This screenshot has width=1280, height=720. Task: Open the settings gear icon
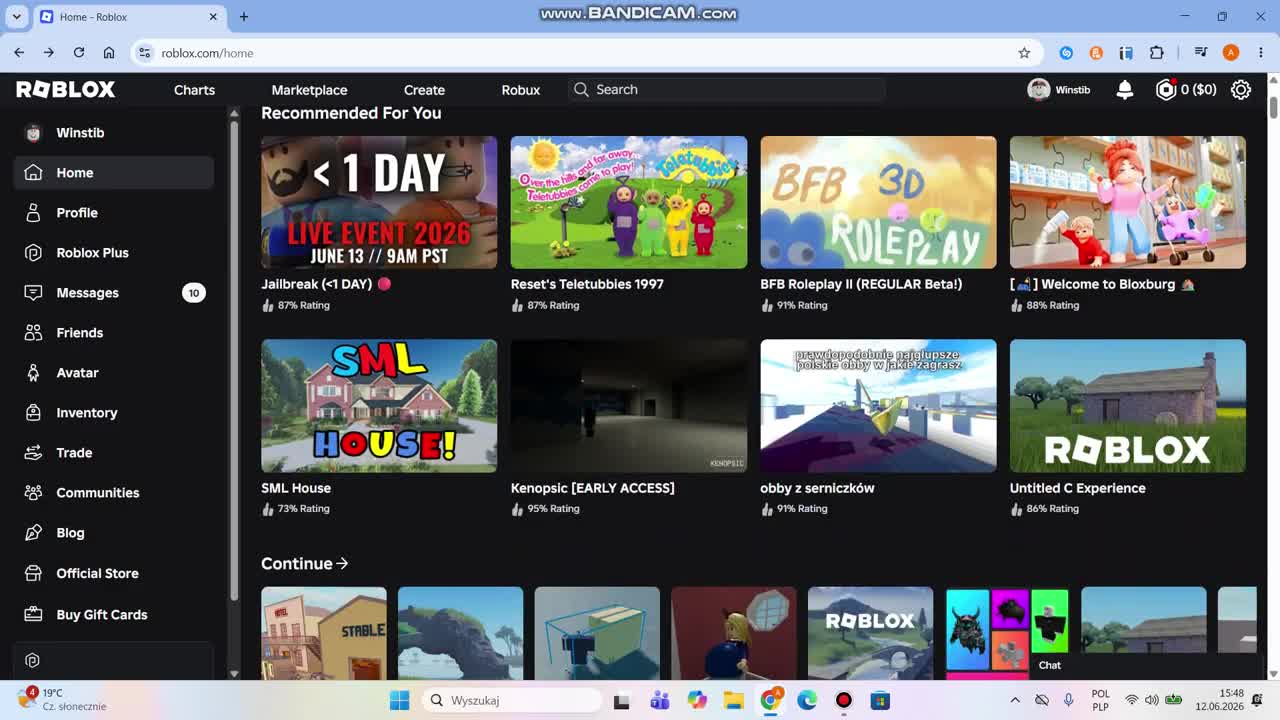[1241, 90]
